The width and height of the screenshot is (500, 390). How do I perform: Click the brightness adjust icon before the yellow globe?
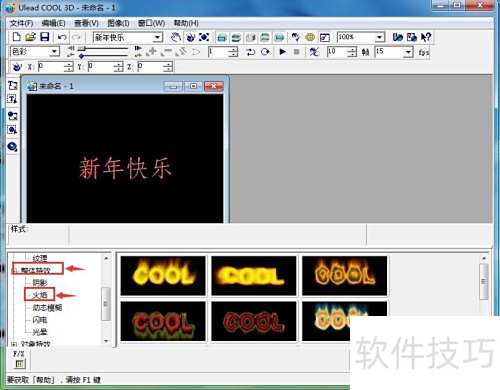(x=295, y=37)
